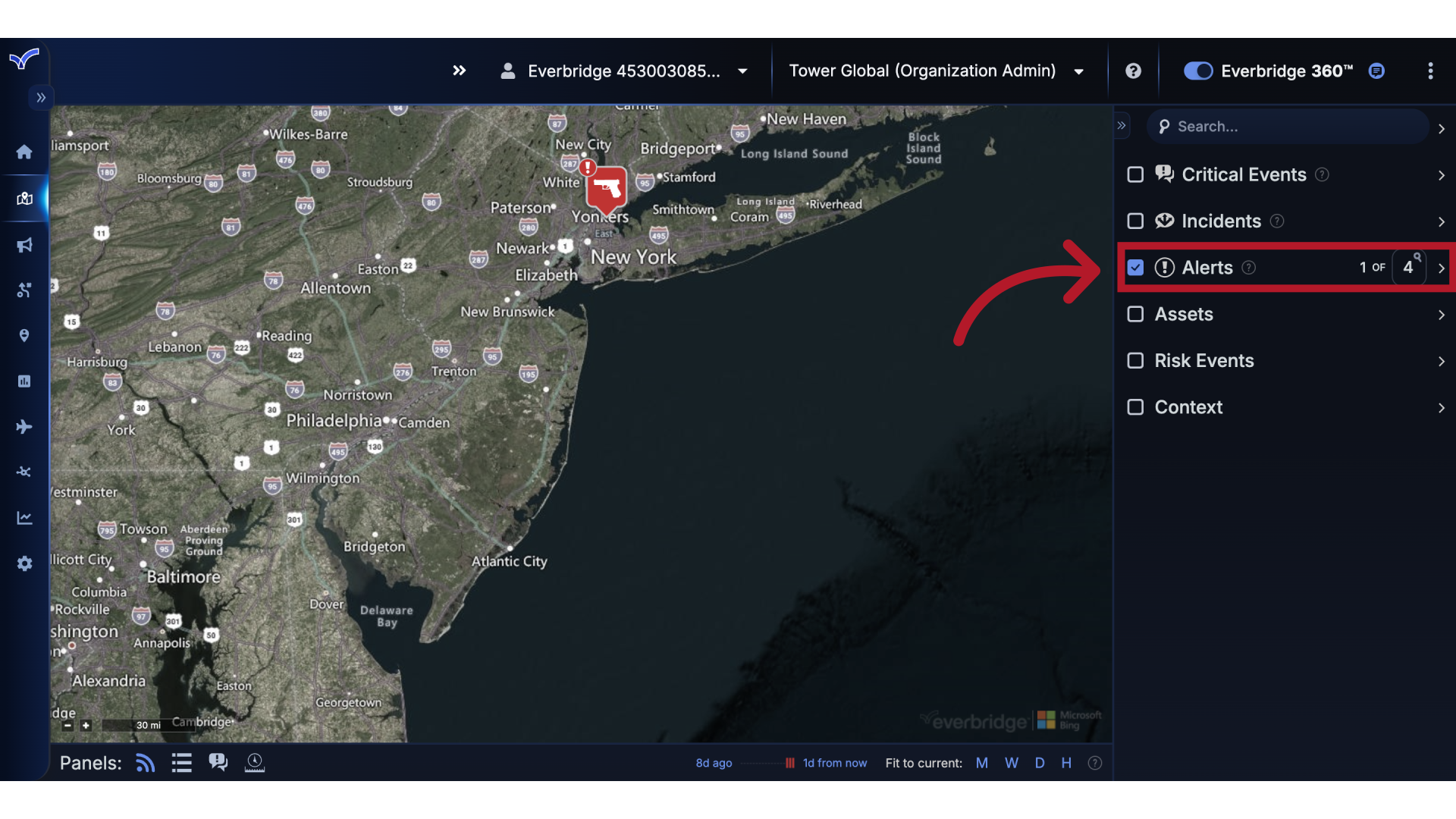Viewport: 1456px width, 819px height.
Task: Click the 'D' fit-to-current option
Action: (x=1040, y=763)
